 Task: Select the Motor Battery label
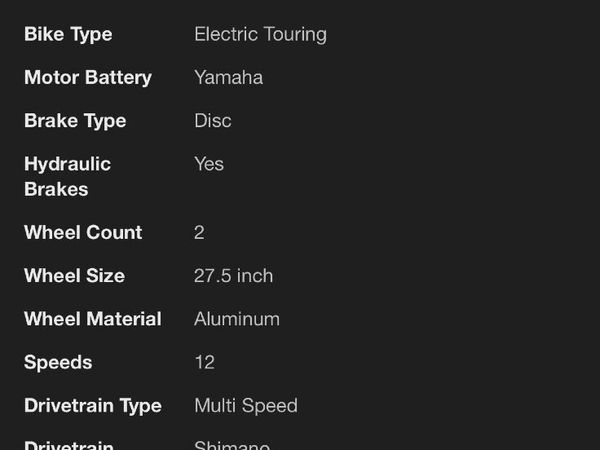pos(88,78)
